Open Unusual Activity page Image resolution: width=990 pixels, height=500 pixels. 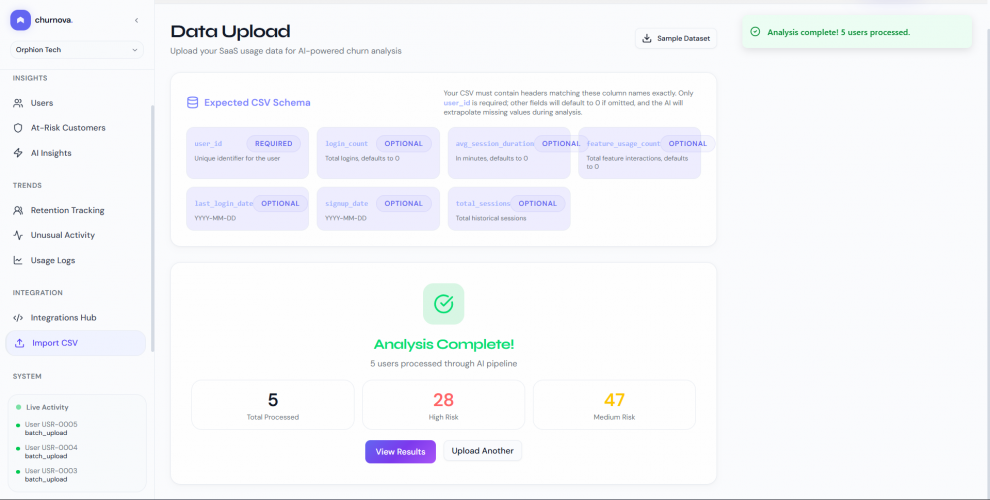(x=76, y=235)
